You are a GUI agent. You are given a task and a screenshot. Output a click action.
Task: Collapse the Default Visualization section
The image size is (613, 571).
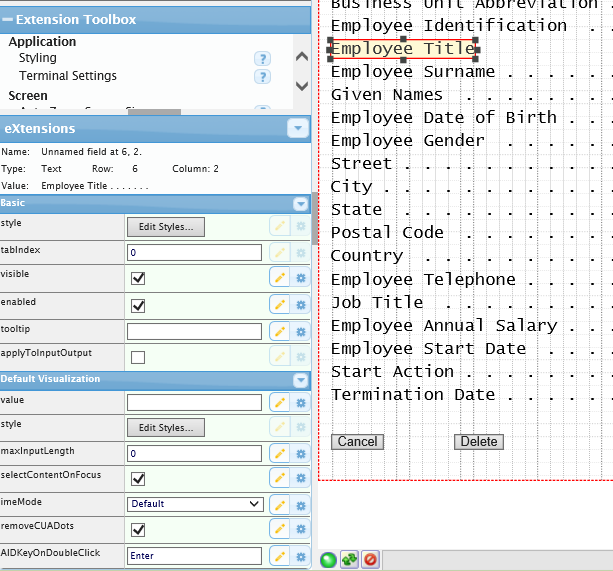pos(300,380)
